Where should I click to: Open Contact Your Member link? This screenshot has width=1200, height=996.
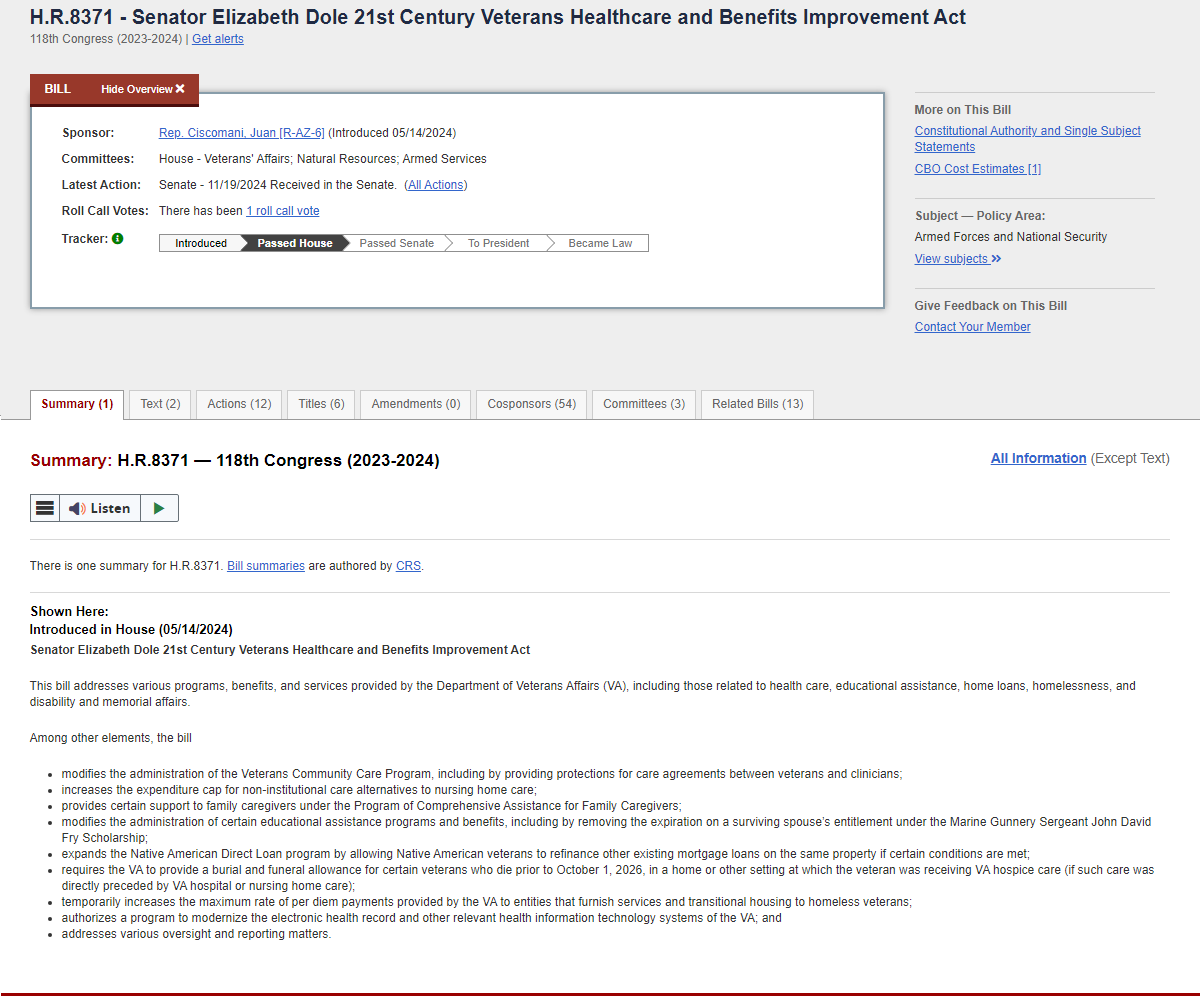[973, 327]
